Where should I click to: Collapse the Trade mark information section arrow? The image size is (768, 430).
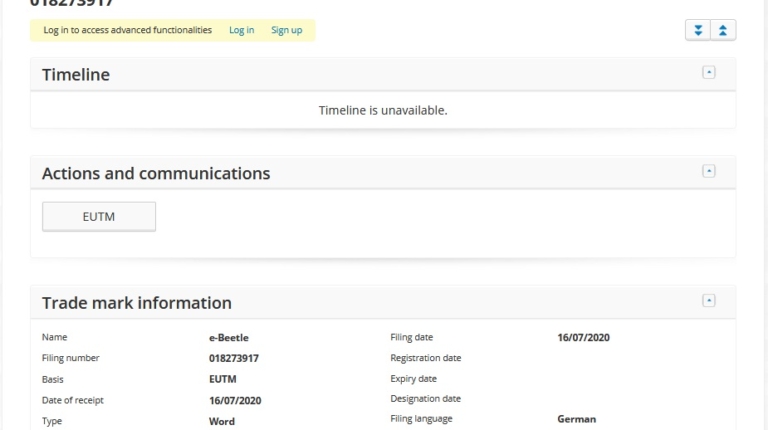point(709,300)
